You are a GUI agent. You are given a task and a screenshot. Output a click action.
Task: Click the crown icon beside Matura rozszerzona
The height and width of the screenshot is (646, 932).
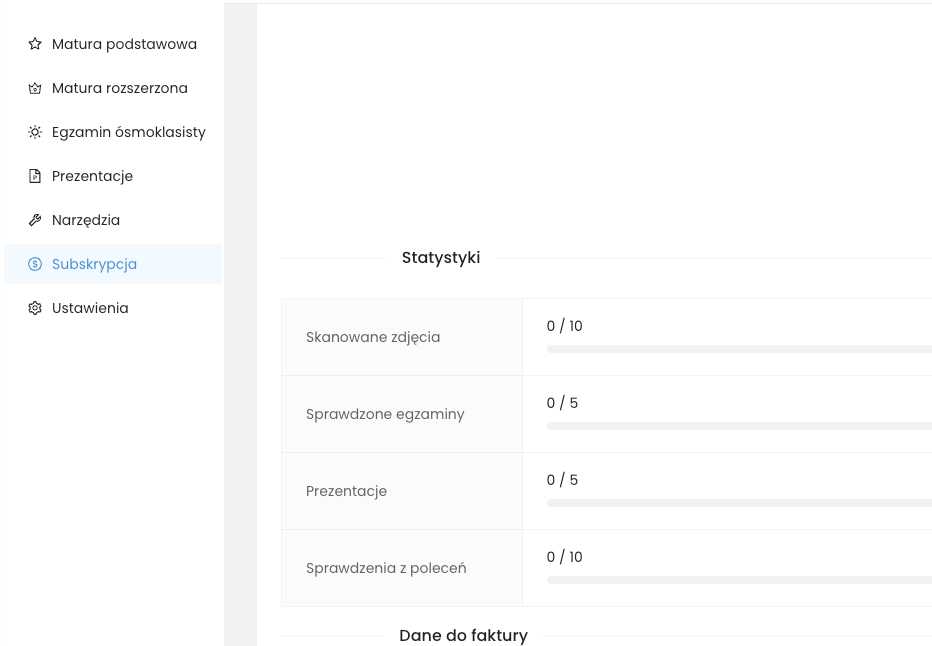35,88
